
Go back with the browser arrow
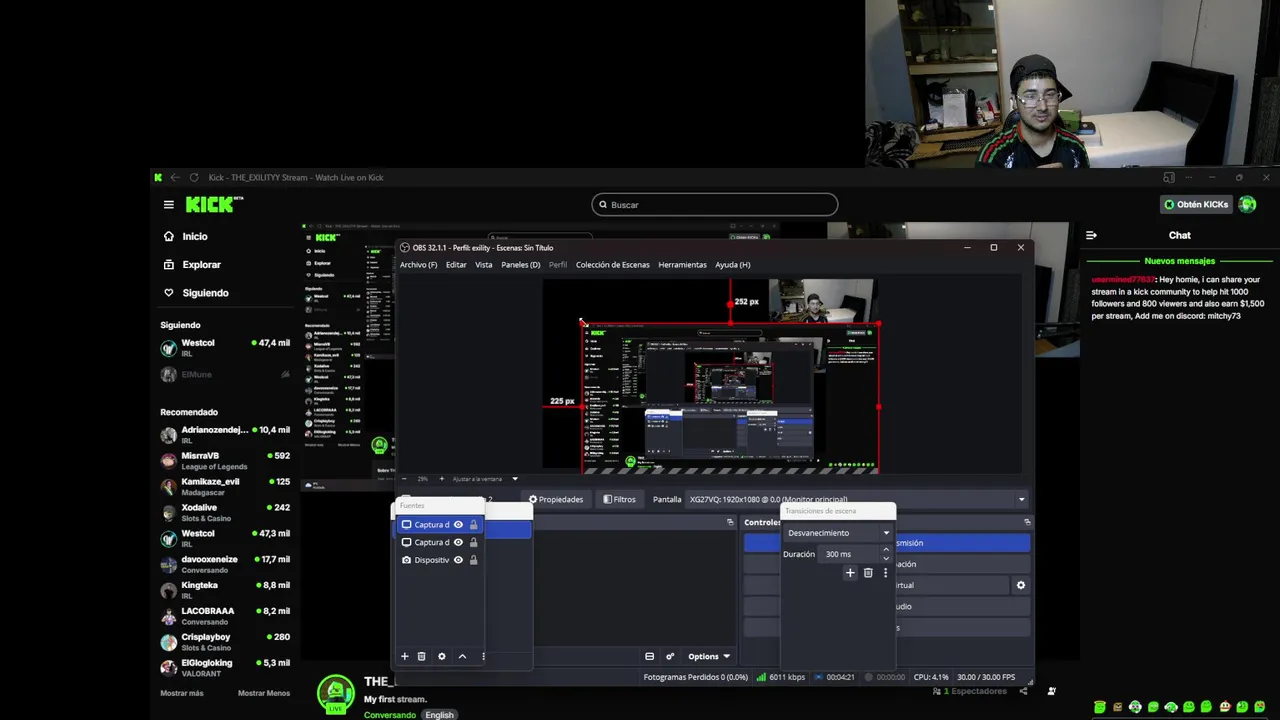coord(175,177)
